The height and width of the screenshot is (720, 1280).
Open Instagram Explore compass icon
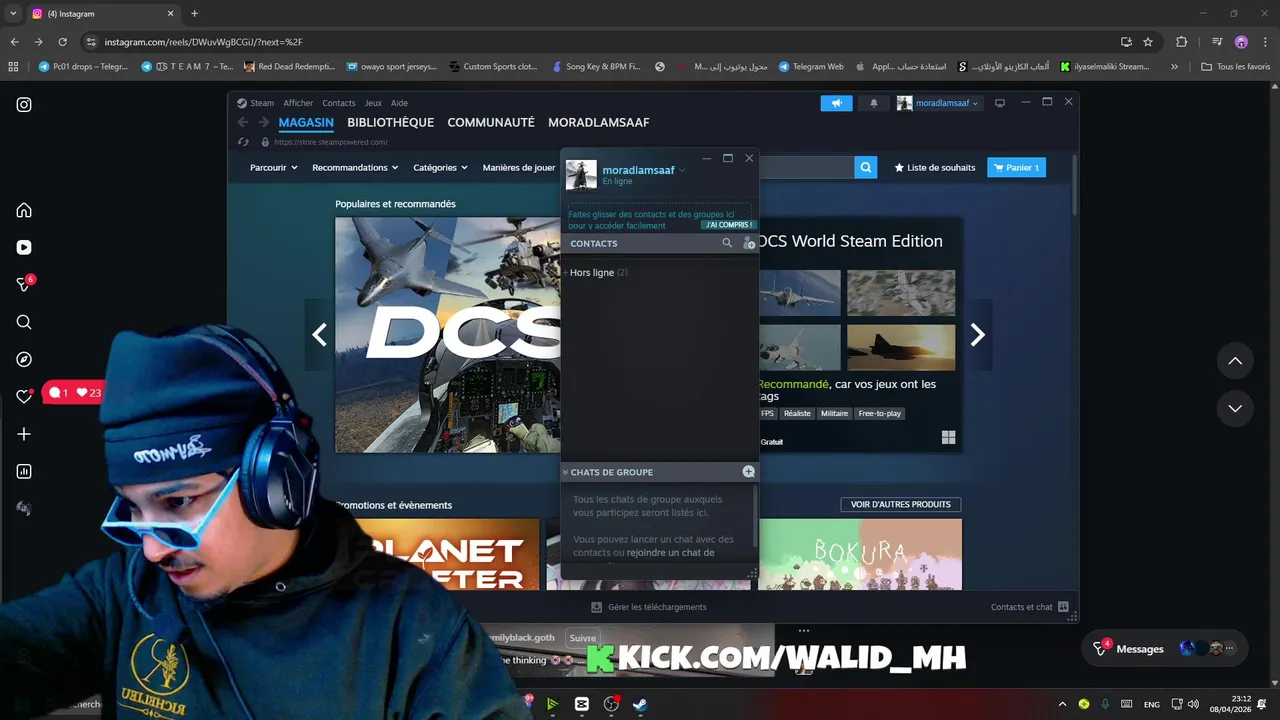click(24, 360)
